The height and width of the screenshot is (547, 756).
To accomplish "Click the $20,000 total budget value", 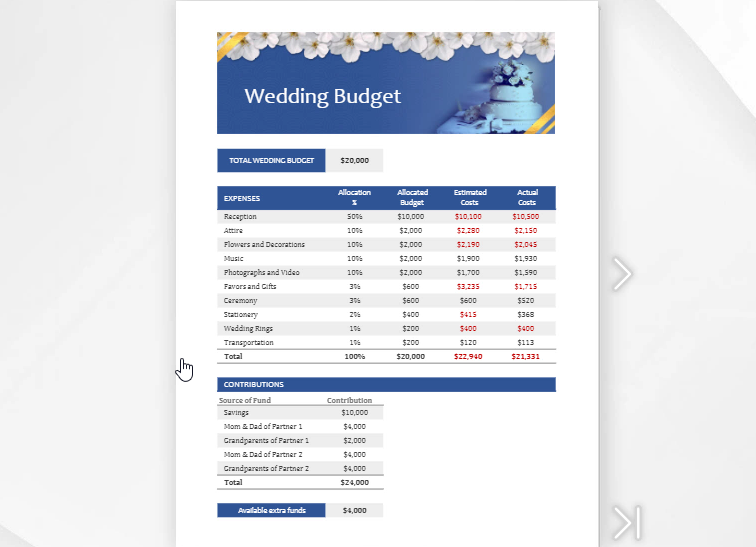I will (x=354, y=160).
